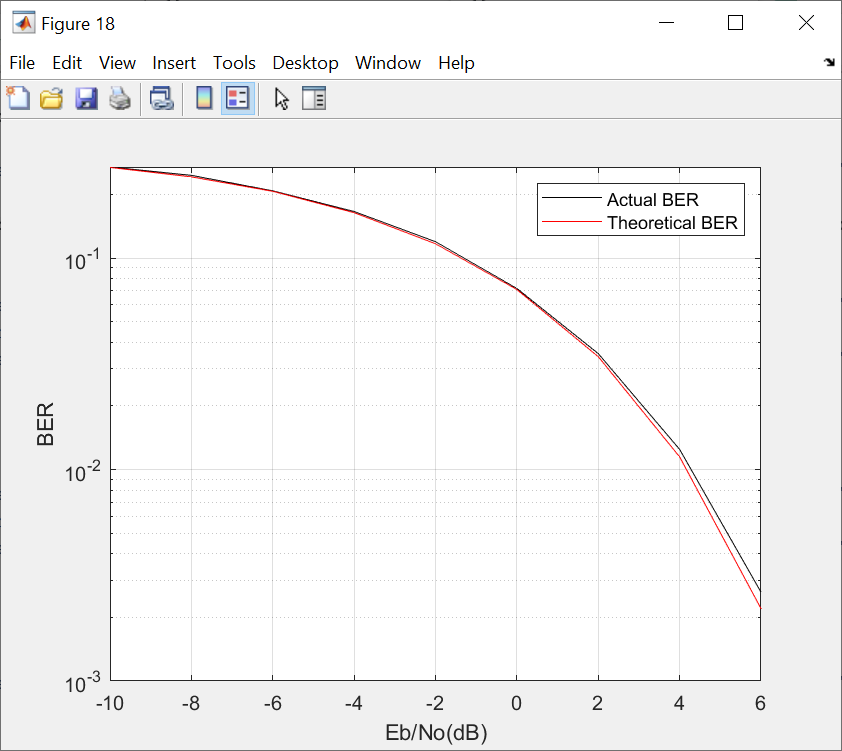Toggle the Insert Legend button off
The height and width of the screenshot is (751, 842).
[x=237, y=98]
